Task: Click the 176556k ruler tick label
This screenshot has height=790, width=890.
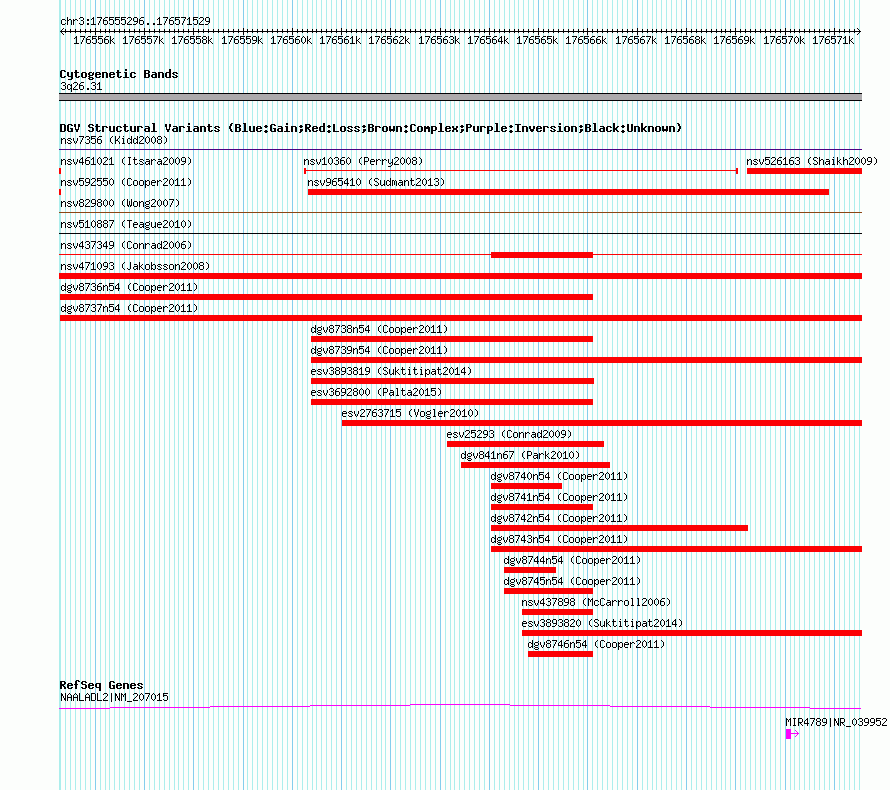Action: [x=94, y=40]
